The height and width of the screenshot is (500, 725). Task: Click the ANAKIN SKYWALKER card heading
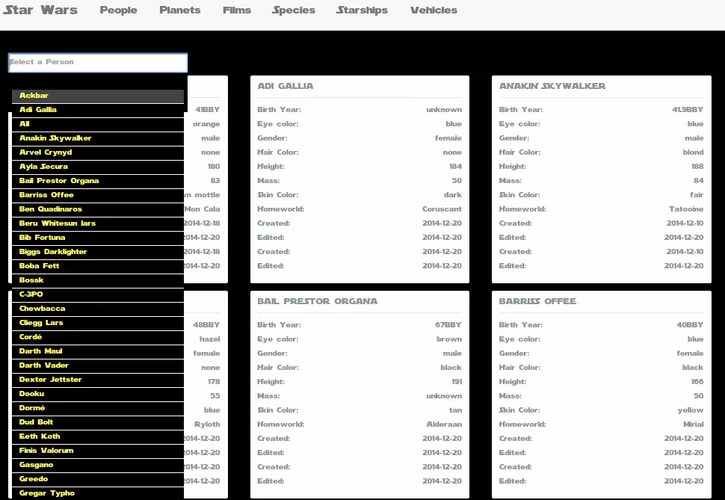[552, 86]
